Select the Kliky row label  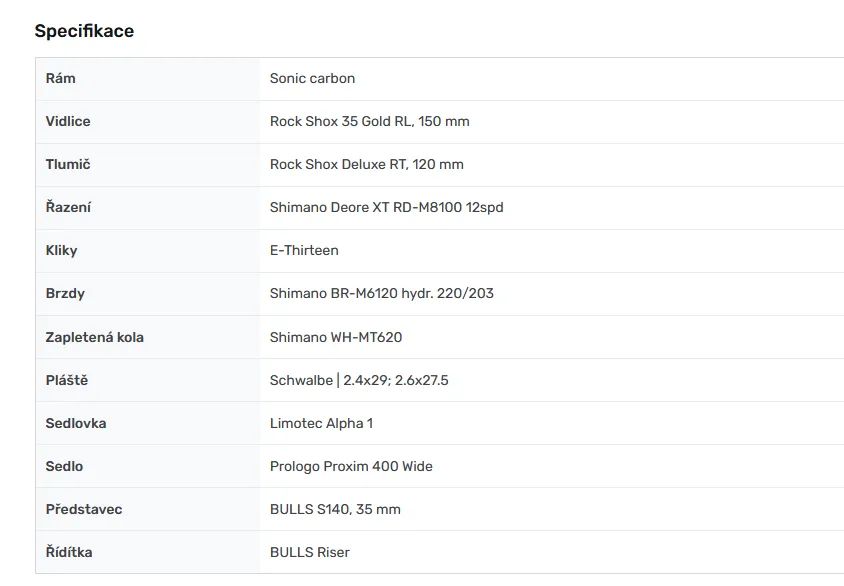(x=61, y=250)
